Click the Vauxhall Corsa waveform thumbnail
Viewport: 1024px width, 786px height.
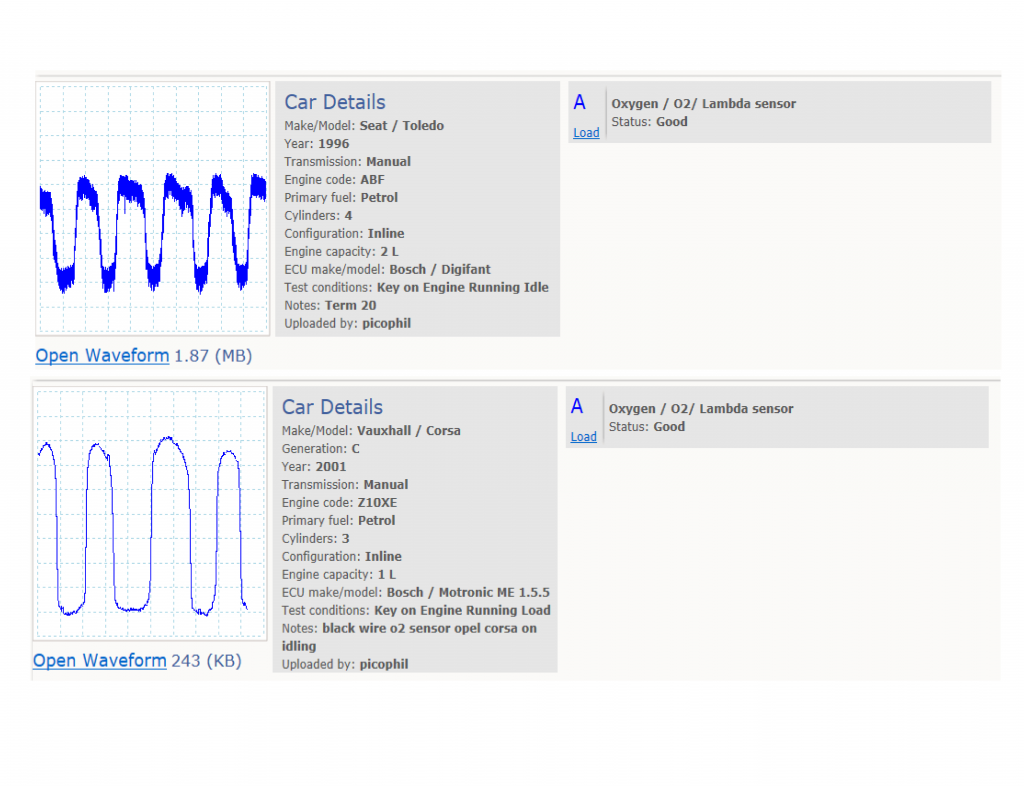(150, 514)
